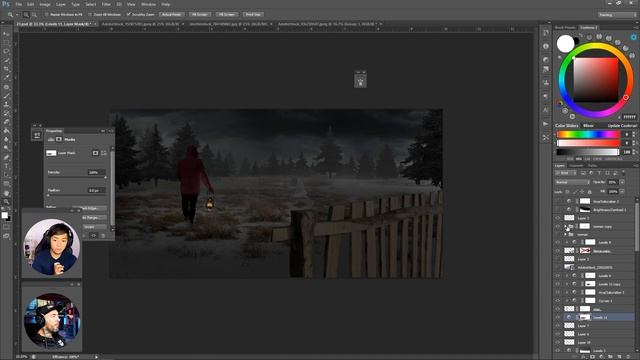Click the hex color value field

click(629, 117)
